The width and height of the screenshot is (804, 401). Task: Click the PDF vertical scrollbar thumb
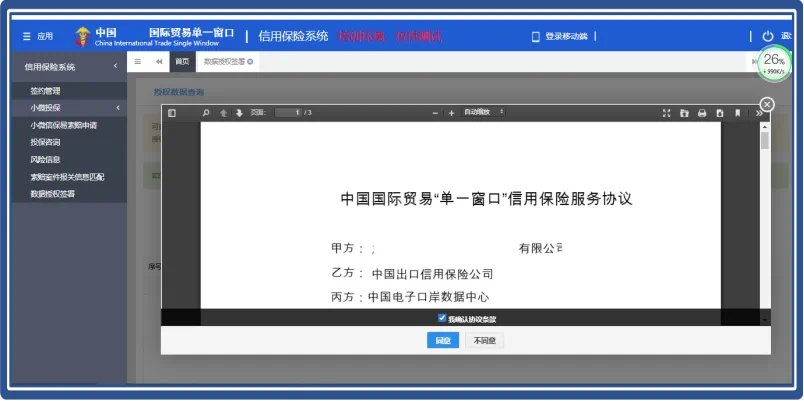765,140
